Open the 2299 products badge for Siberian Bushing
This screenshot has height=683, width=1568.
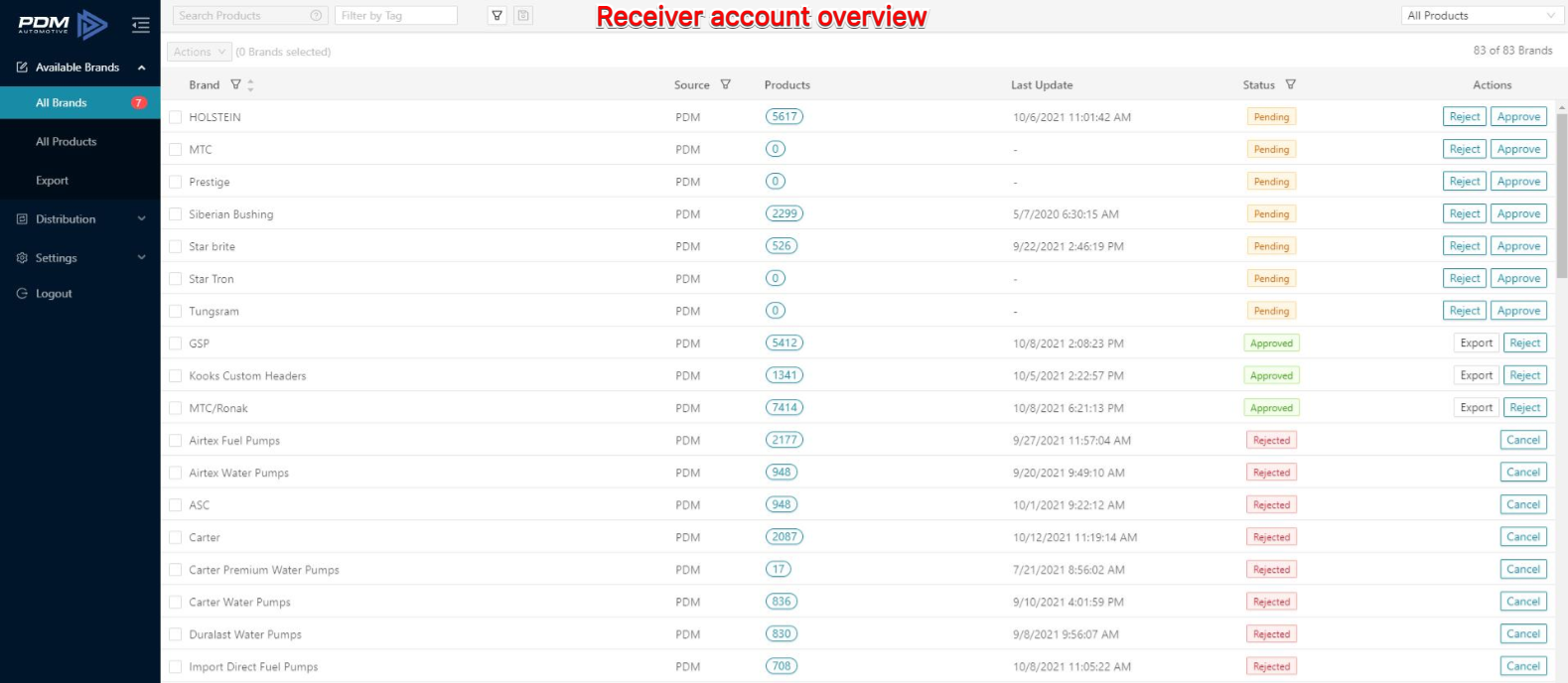[784, 213]
